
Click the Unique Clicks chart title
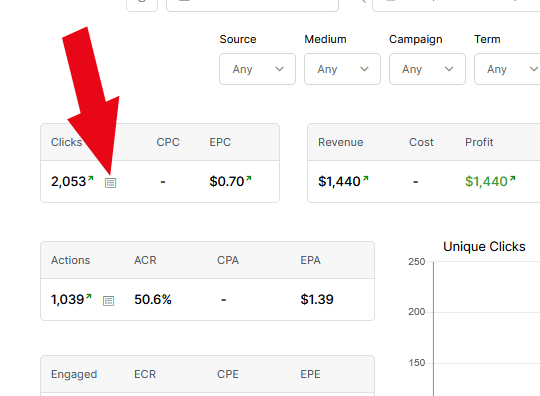484,247
